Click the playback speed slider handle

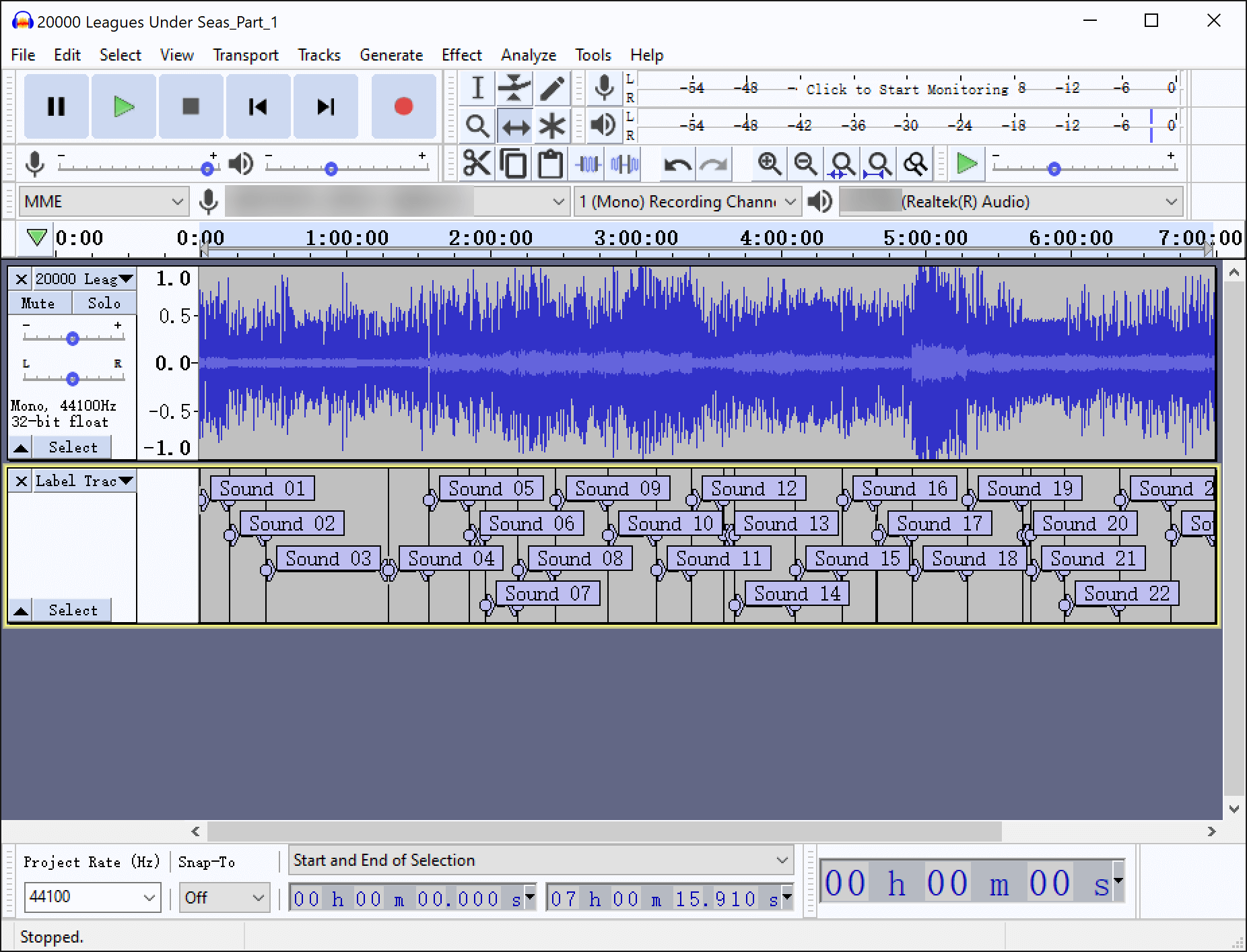1054,169
